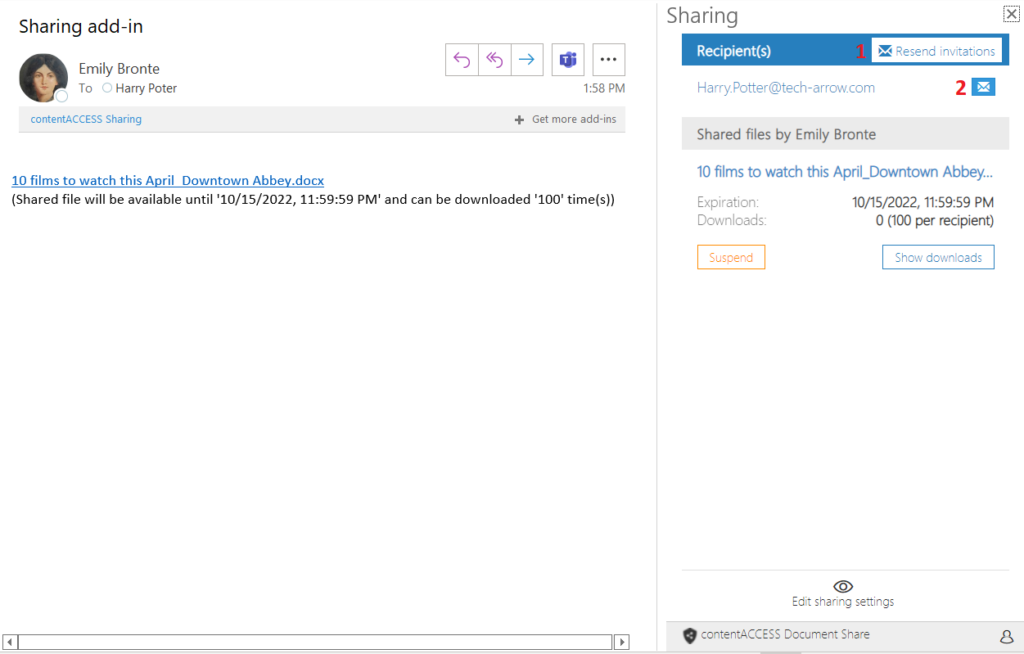Toggle sender selection circle under the profile picture

[60, 97]
